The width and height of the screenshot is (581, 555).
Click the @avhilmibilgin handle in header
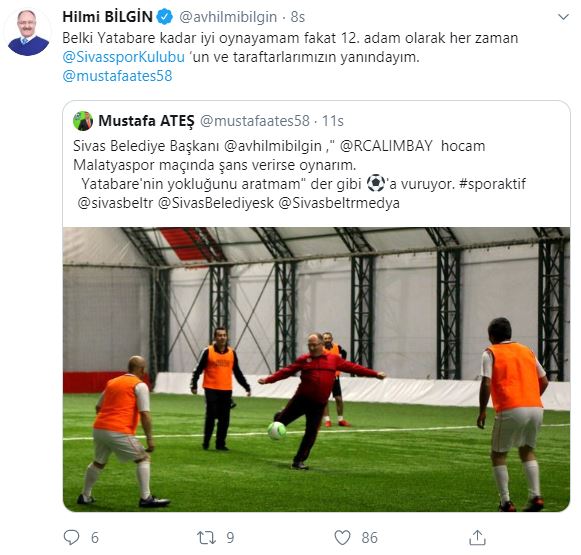tap(228, 17)
